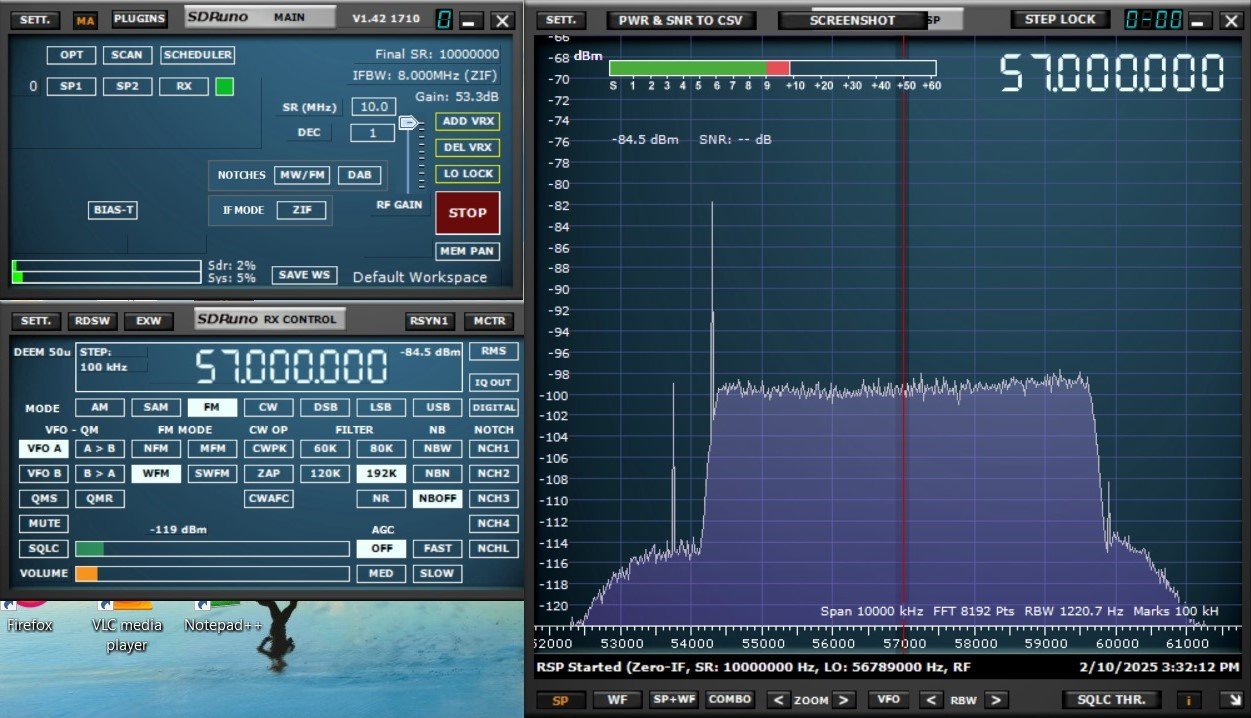Image resolution: width=1251 pixels, height=718 pixels.
Task: Switch to the SP view
Action: (560, 700)
